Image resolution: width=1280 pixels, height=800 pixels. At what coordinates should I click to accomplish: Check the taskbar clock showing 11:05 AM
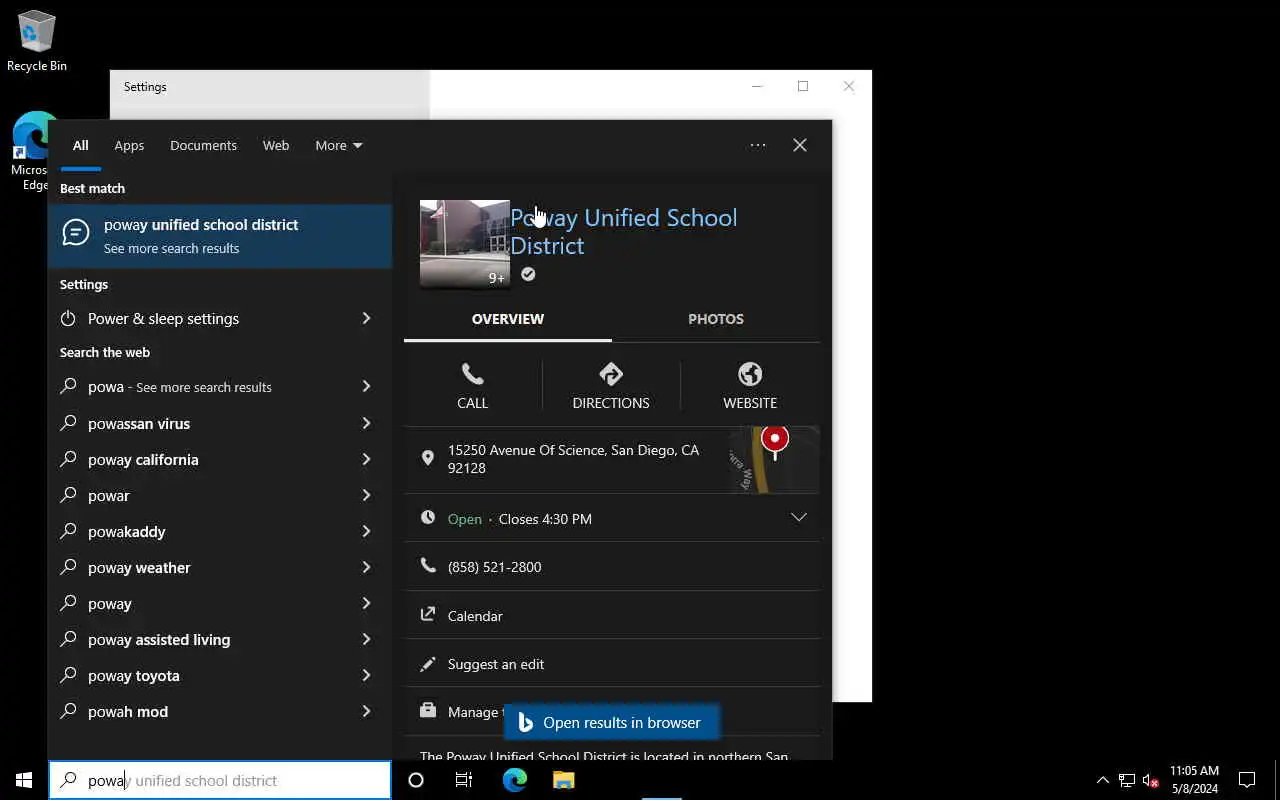coord(1194,780)
